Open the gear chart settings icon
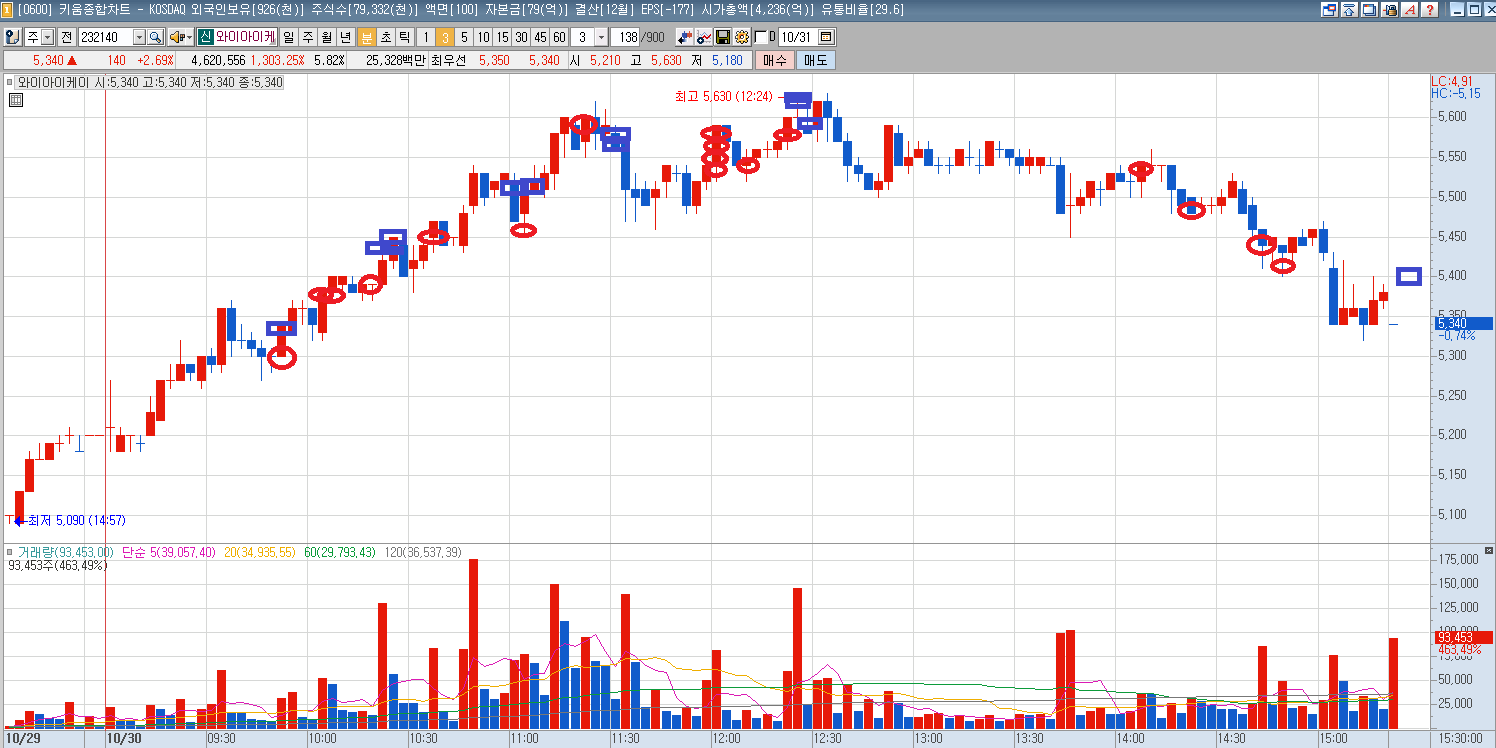 [x=741, y=37]
